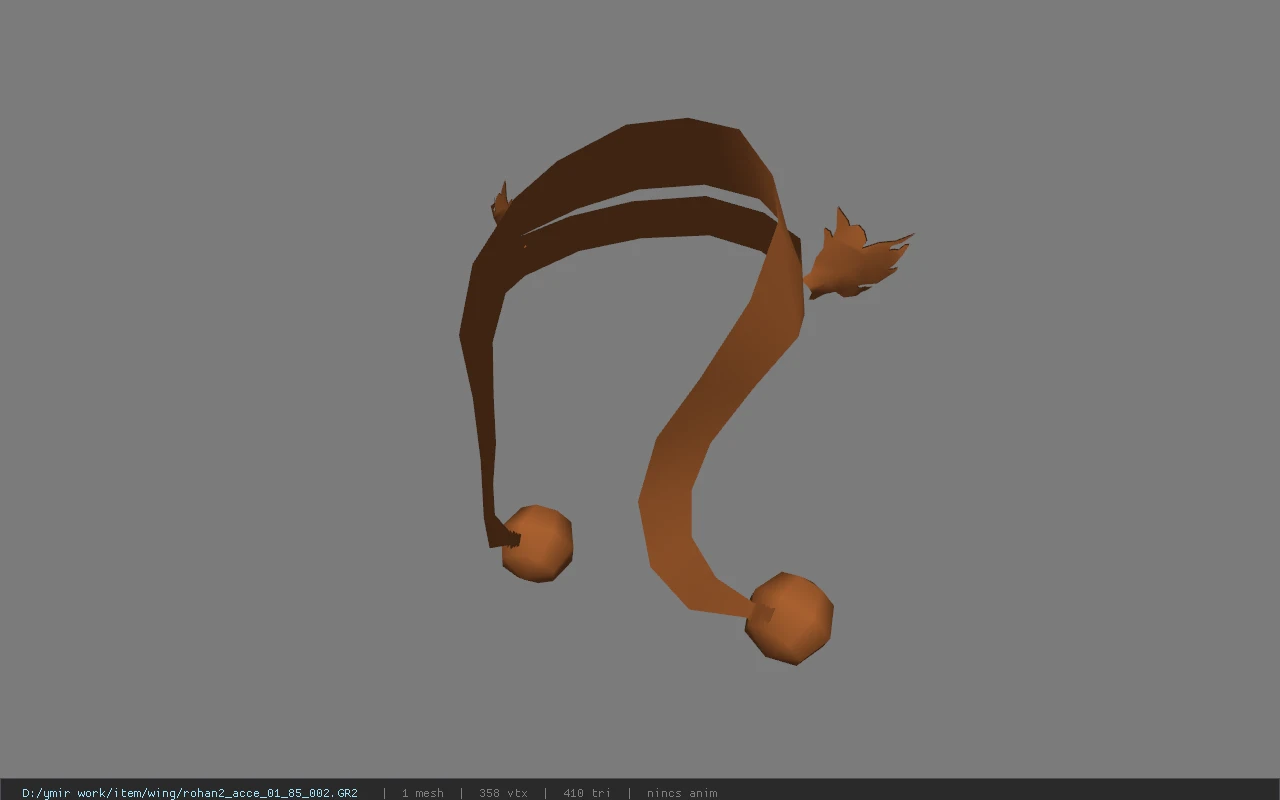The image size is (1280, 800).
Task: Select the left orange ball on the model
Action: pyautogui.click(x=537, y=544)
